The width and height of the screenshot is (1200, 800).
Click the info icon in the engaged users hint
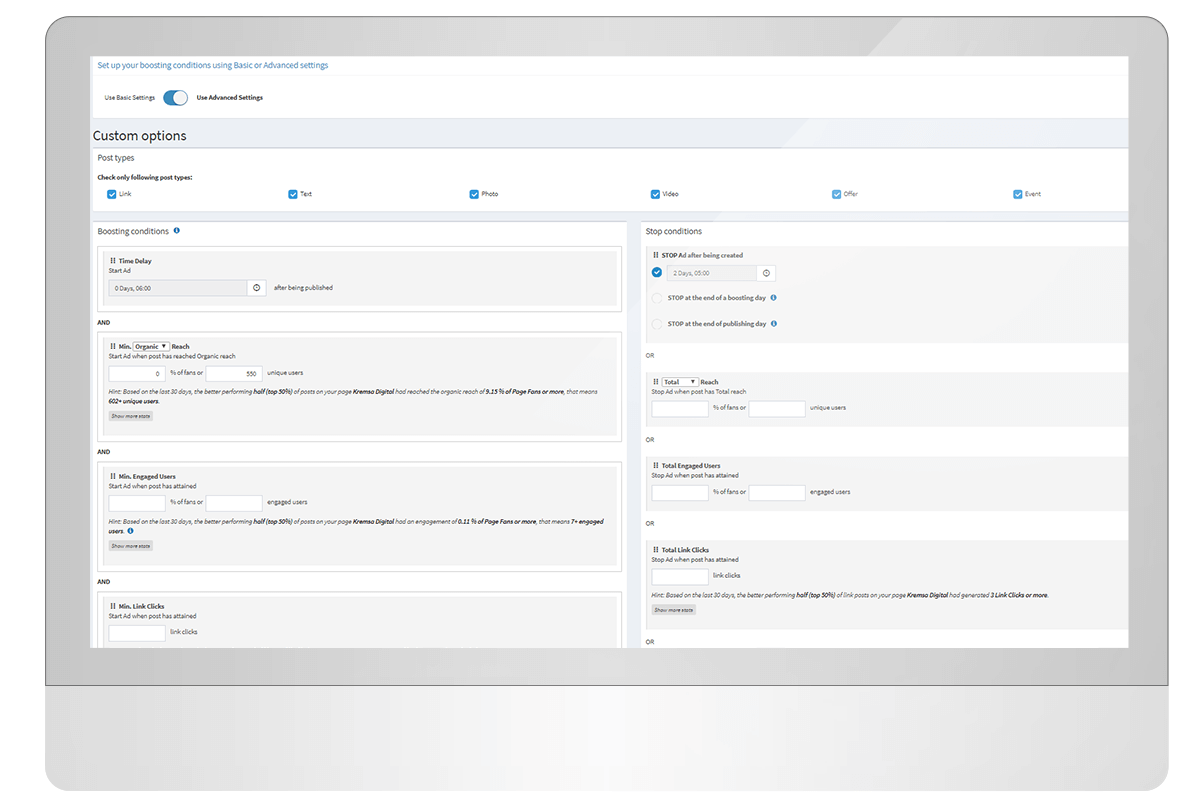click(130, 531)
